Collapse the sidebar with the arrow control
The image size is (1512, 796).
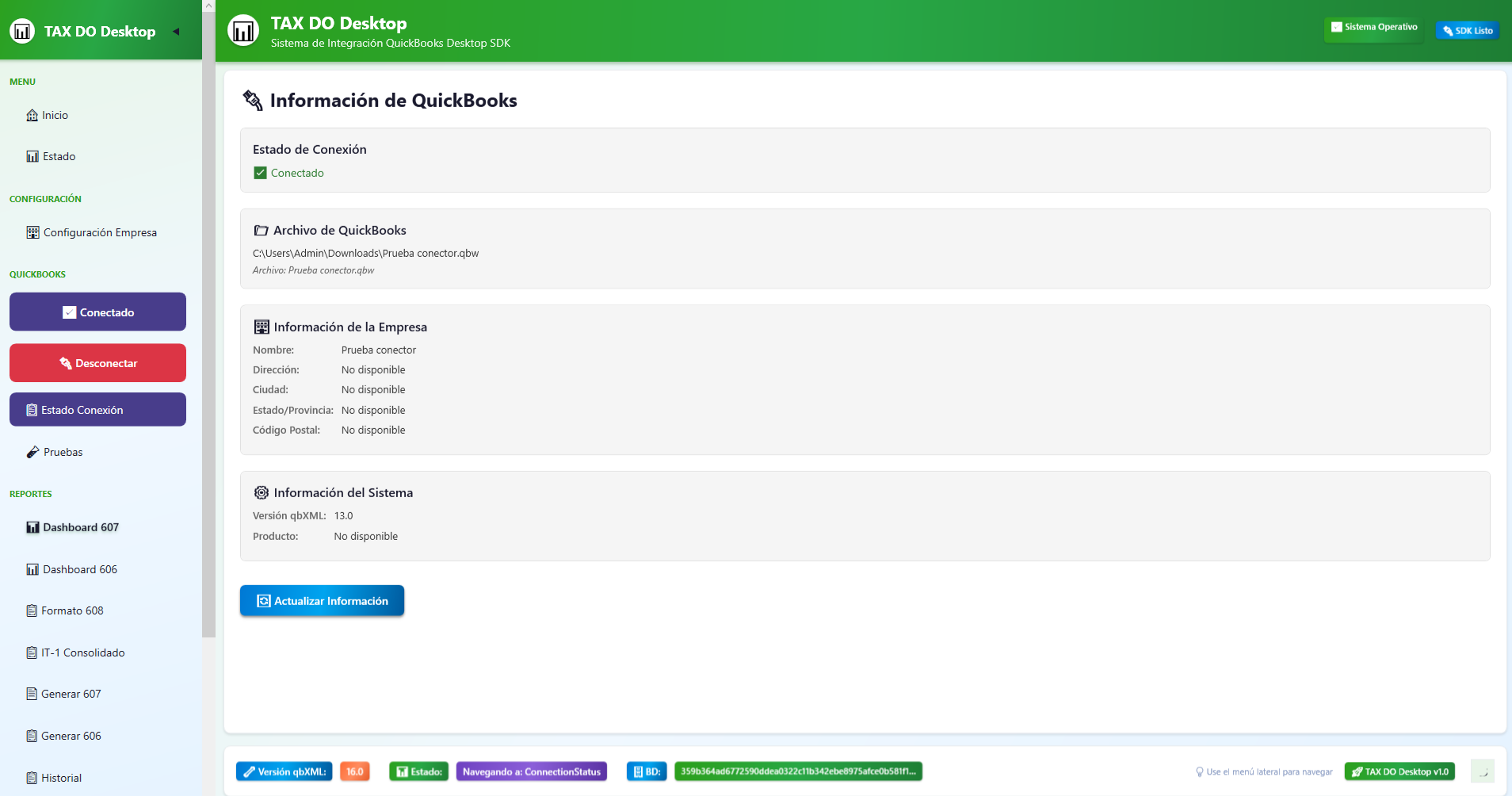pos(175,31)
